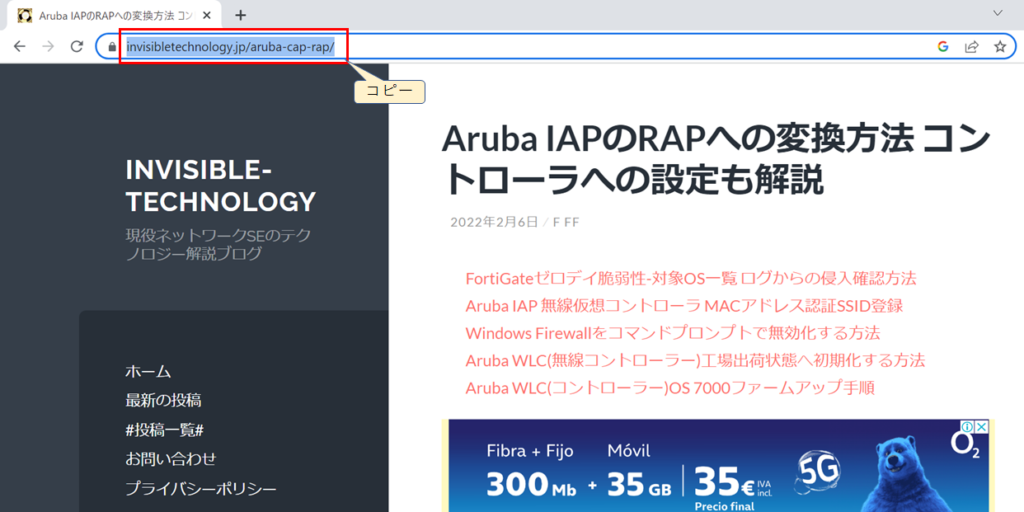Open a new tab with the plus button
Viewport: 1024px width, 512px height.
[240, 15]
